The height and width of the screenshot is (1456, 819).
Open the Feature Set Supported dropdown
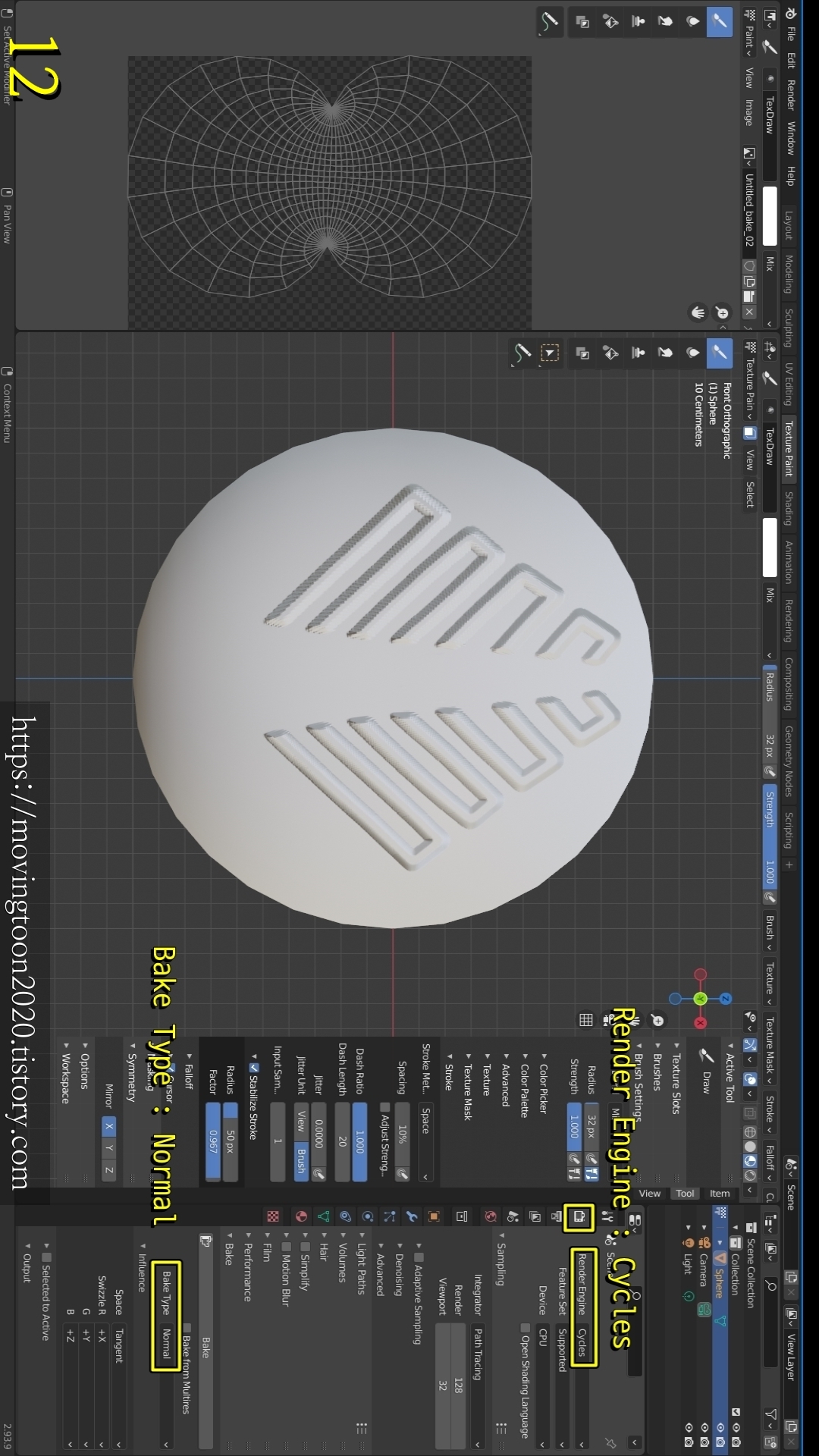tap(562, 1387)
